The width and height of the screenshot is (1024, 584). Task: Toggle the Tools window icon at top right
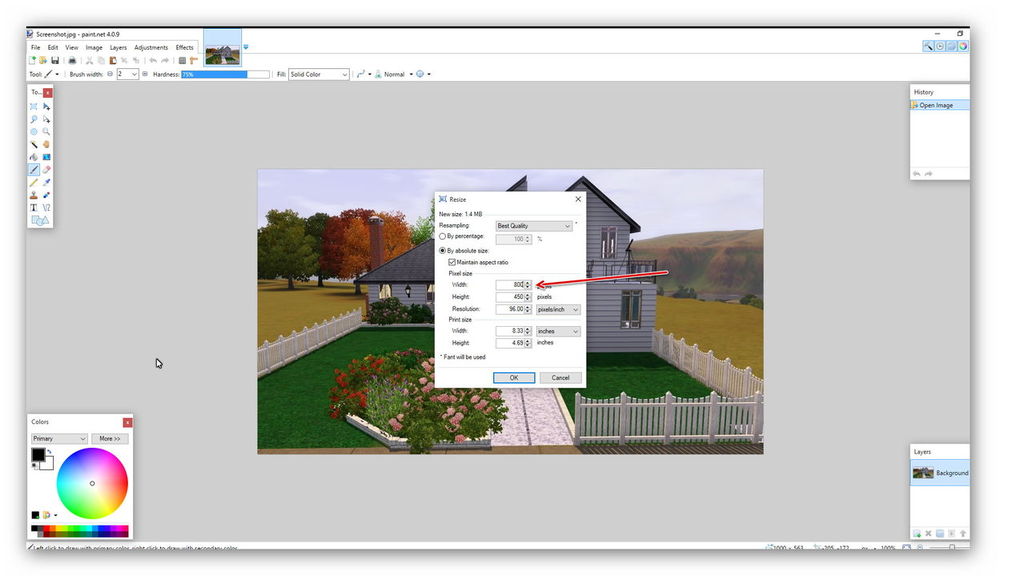tap(928, 46)
